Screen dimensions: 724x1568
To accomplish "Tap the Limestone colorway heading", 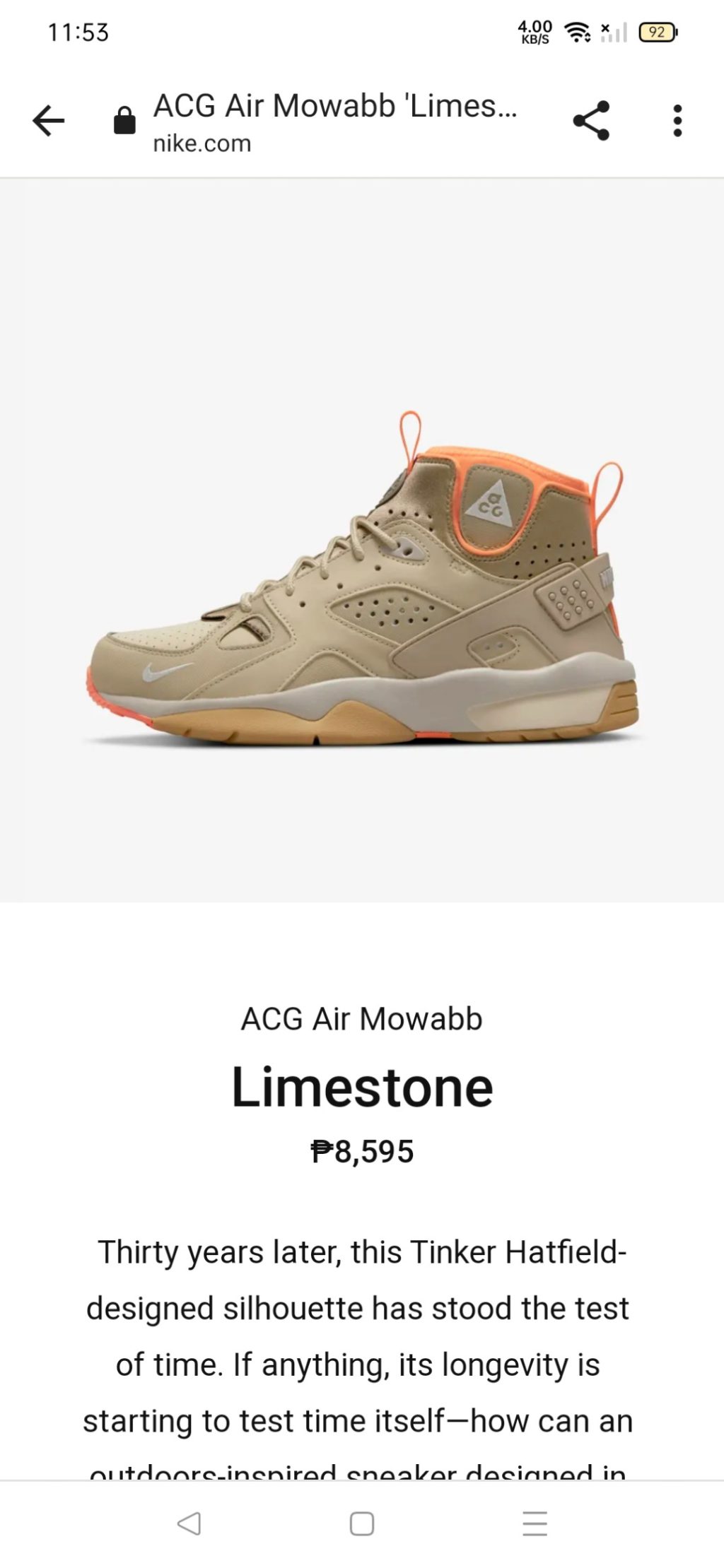I will [x=362, y=1087].
